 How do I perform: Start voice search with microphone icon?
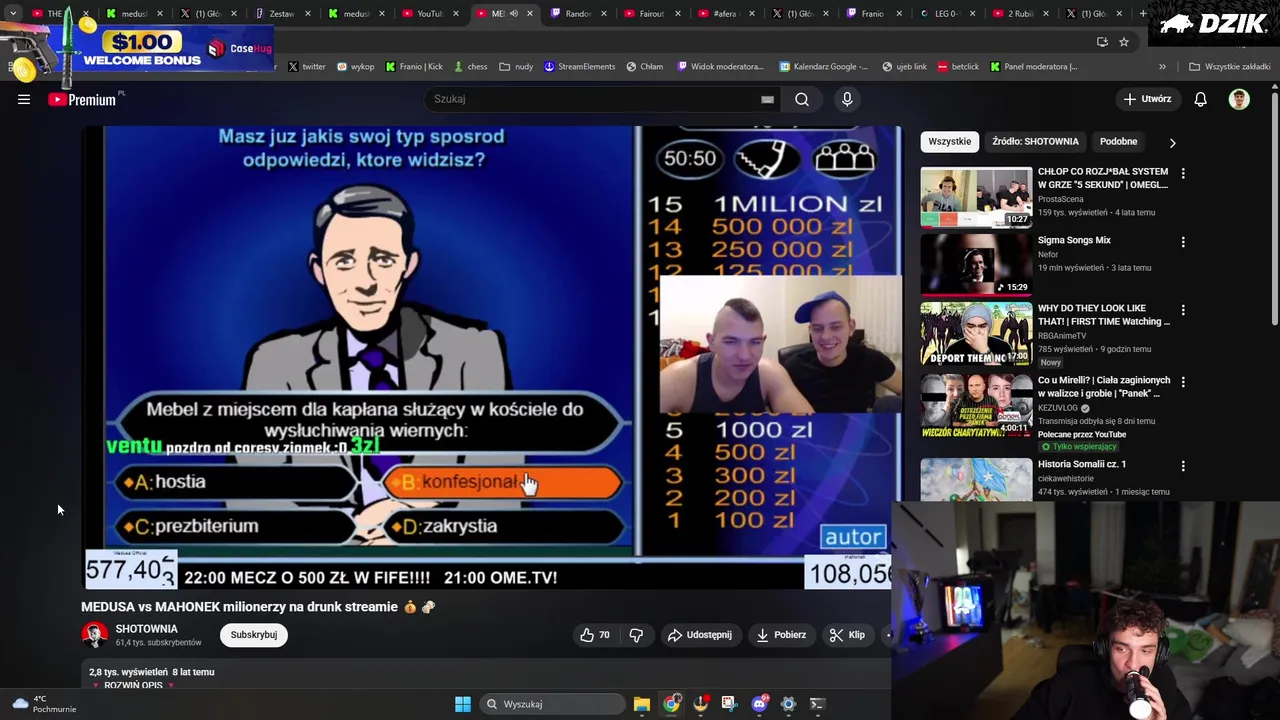tap(847, 99)
